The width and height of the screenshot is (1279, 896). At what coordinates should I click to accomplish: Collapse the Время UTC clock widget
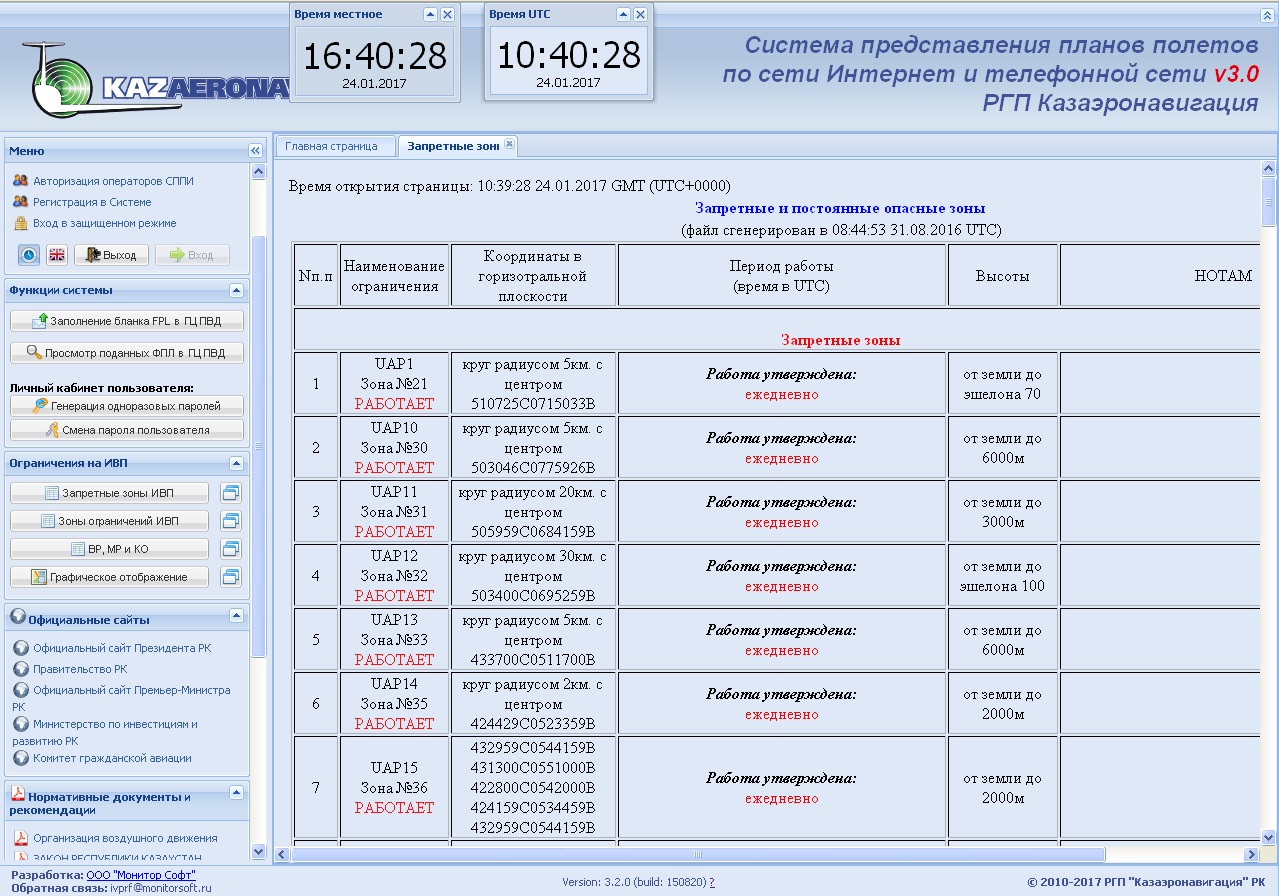pos(623,15)
